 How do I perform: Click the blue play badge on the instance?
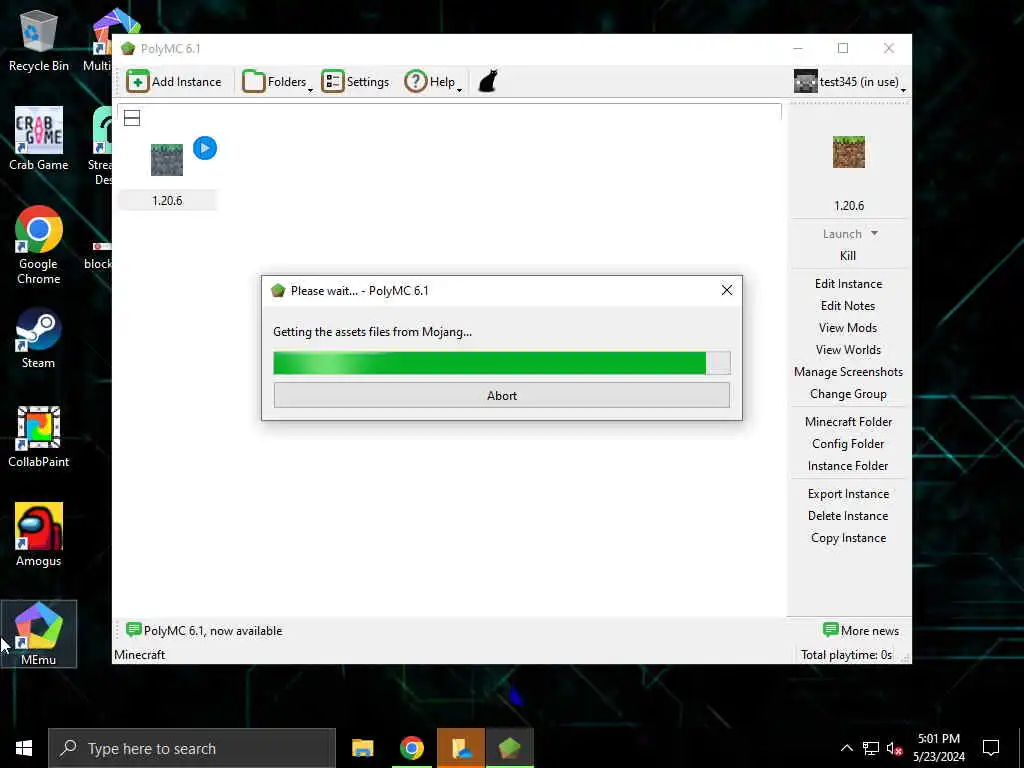[x=205, y=148]
